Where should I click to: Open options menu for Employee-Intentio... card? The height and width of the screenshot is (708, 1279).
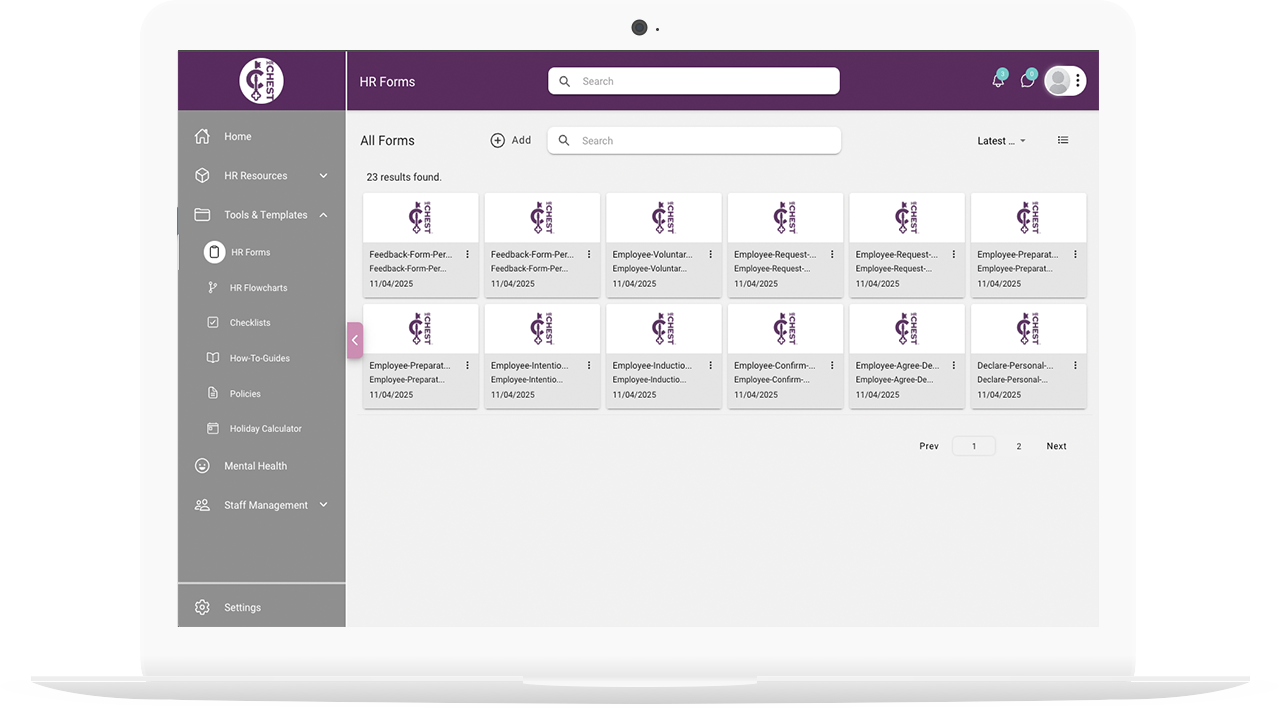pyautogui.click(x=589, y=366)
